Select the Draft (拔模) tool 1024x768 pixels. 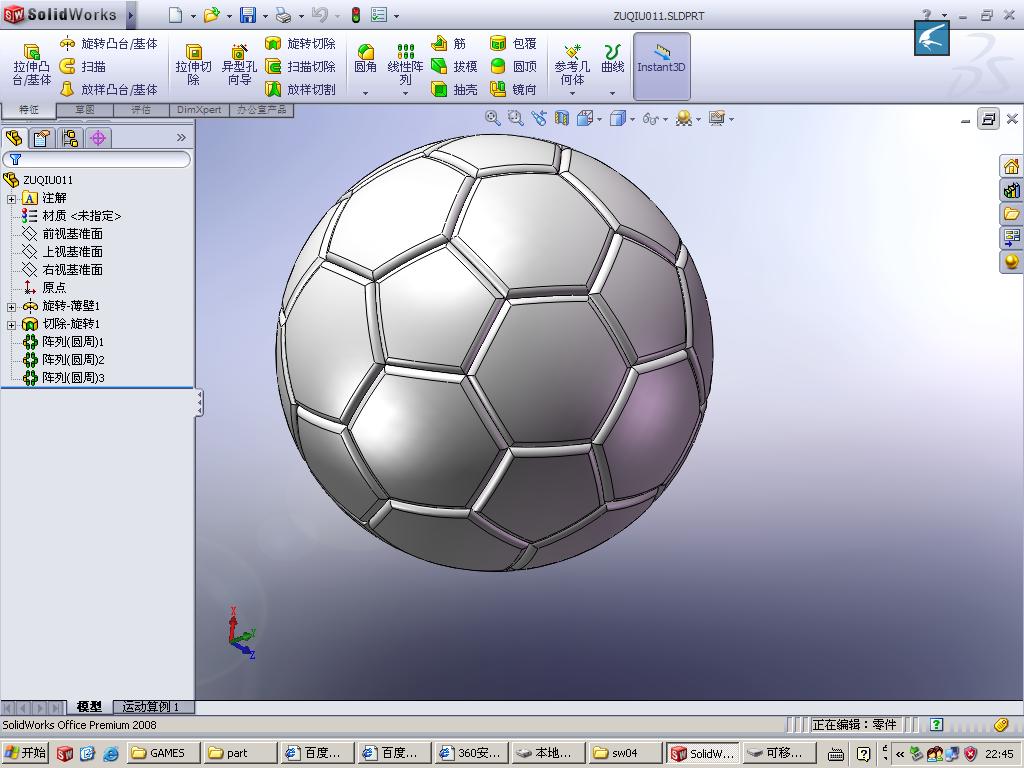[455, 66]
